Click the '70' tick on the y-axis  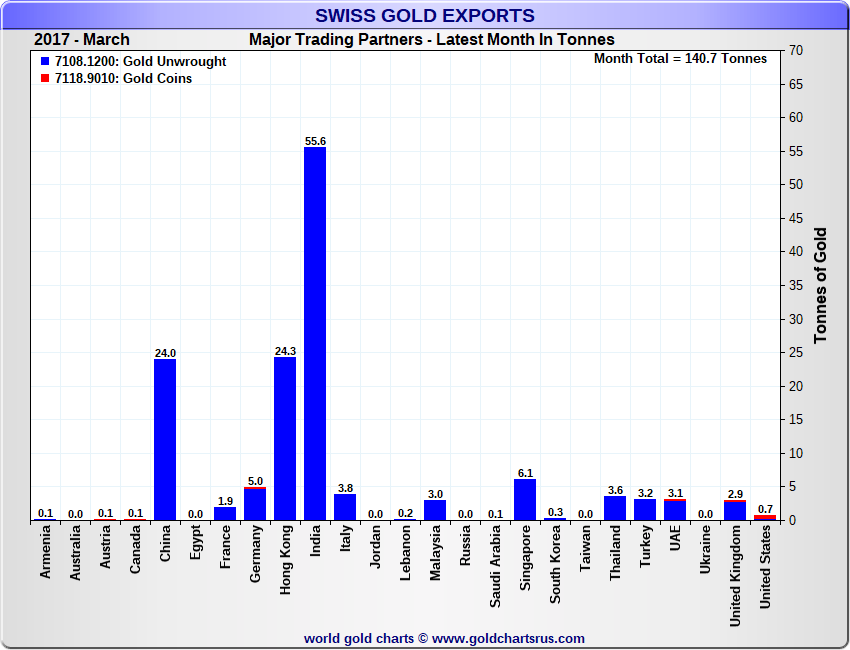coord(796,51)
